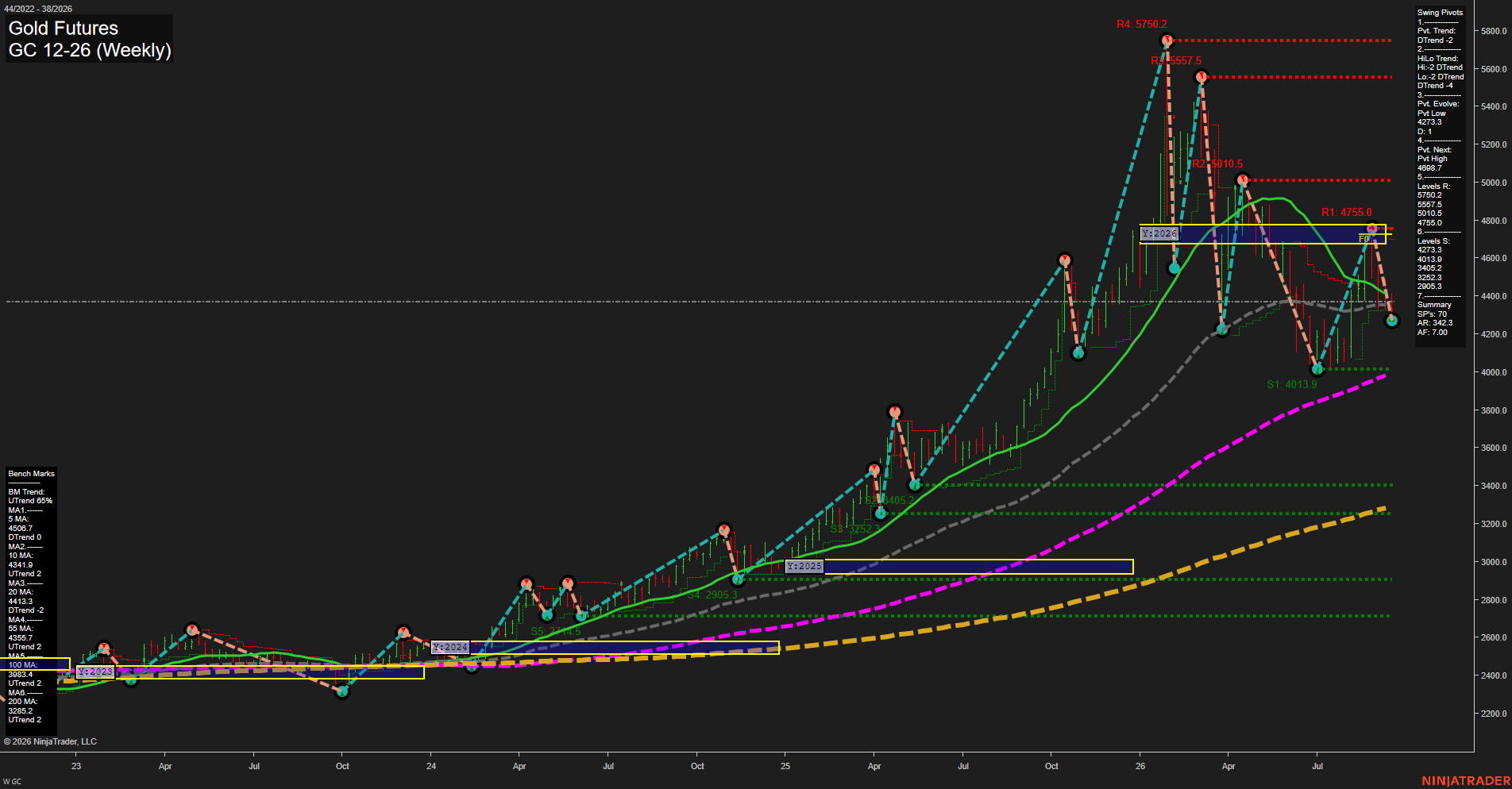Click the Swing Pivots panel heading
Viewport: 1512px width, 789px height.
[1440, 13]
